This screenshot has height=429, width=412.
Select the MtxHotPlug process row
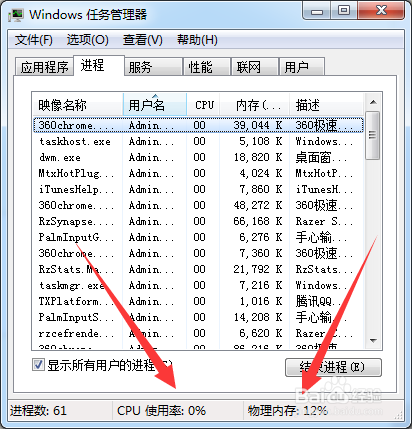click(x=198, y=173)
